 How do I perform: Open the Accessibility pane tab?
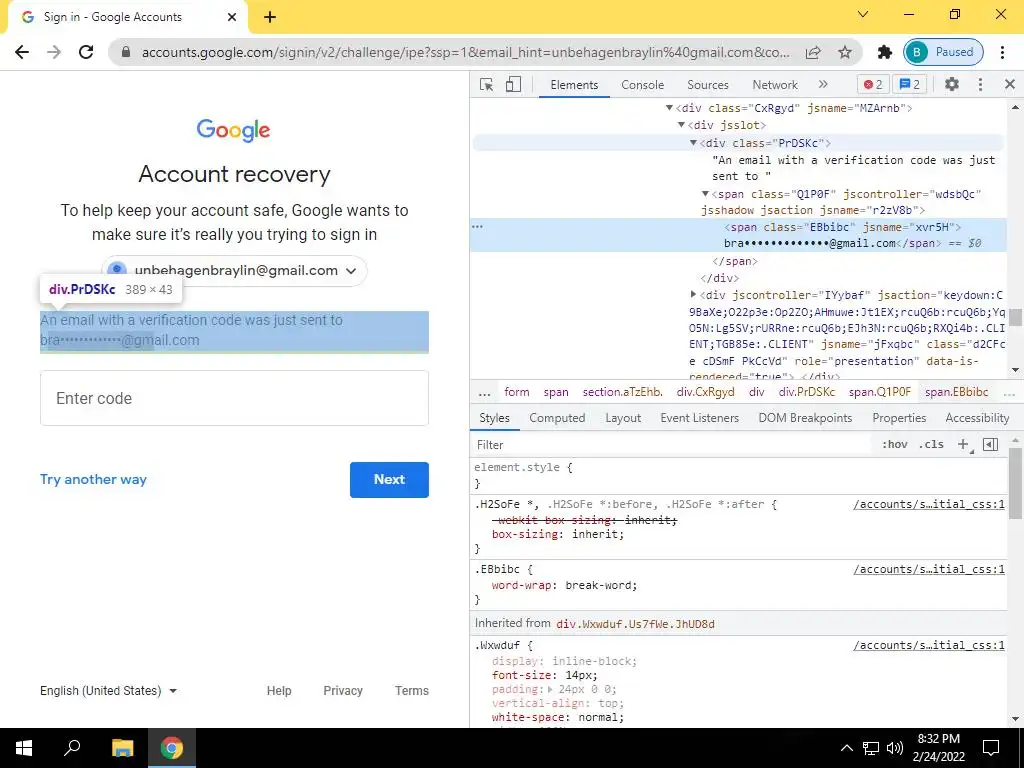[x=977, y=418]
